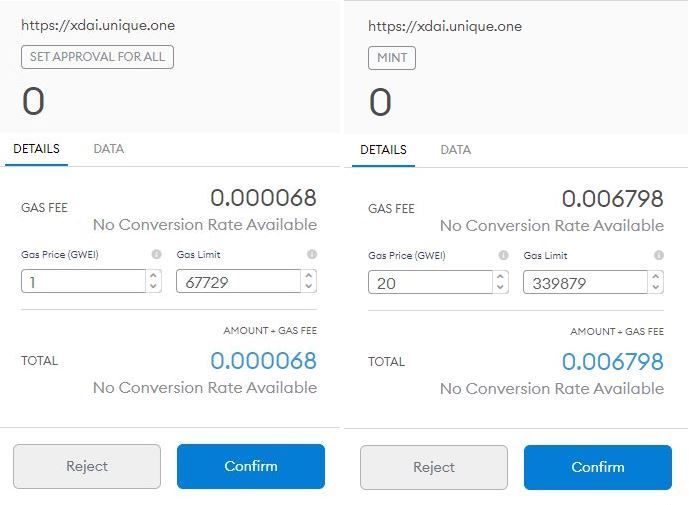Viewport: 689px width, 505px height.
Task: Increase gas price up arrow on value 20
Action: (x=500, y=276)
